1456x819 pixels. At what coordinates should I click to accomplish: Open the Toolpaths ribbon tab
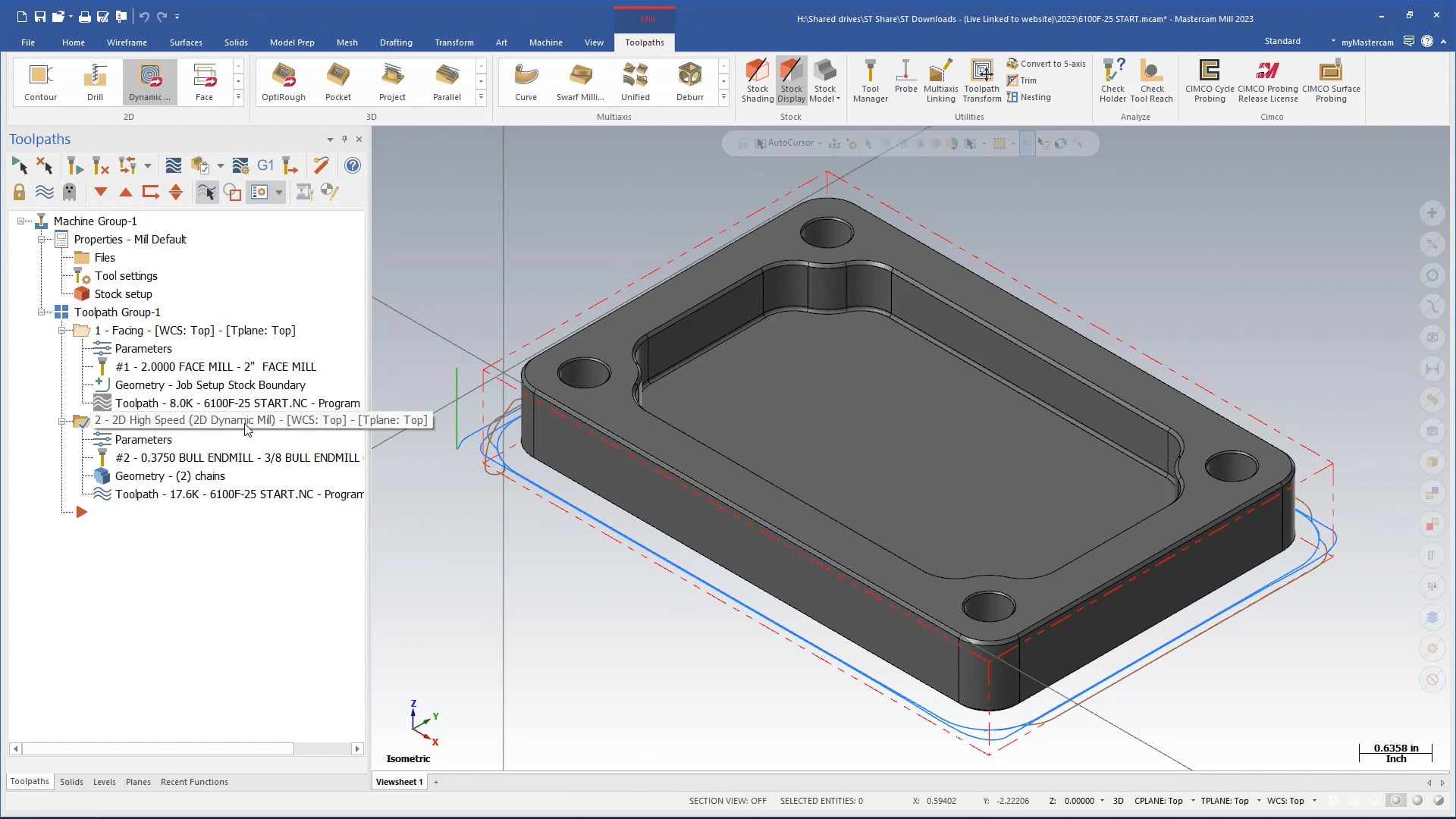pyautogui.click(x=645, y=42)
